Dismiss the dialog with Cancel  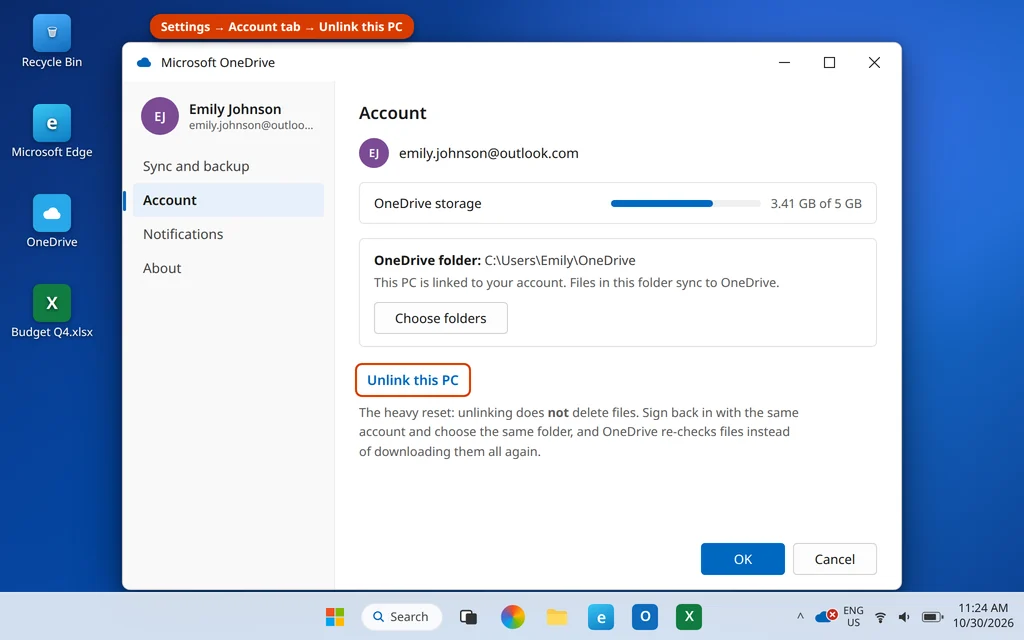(835, 559)
